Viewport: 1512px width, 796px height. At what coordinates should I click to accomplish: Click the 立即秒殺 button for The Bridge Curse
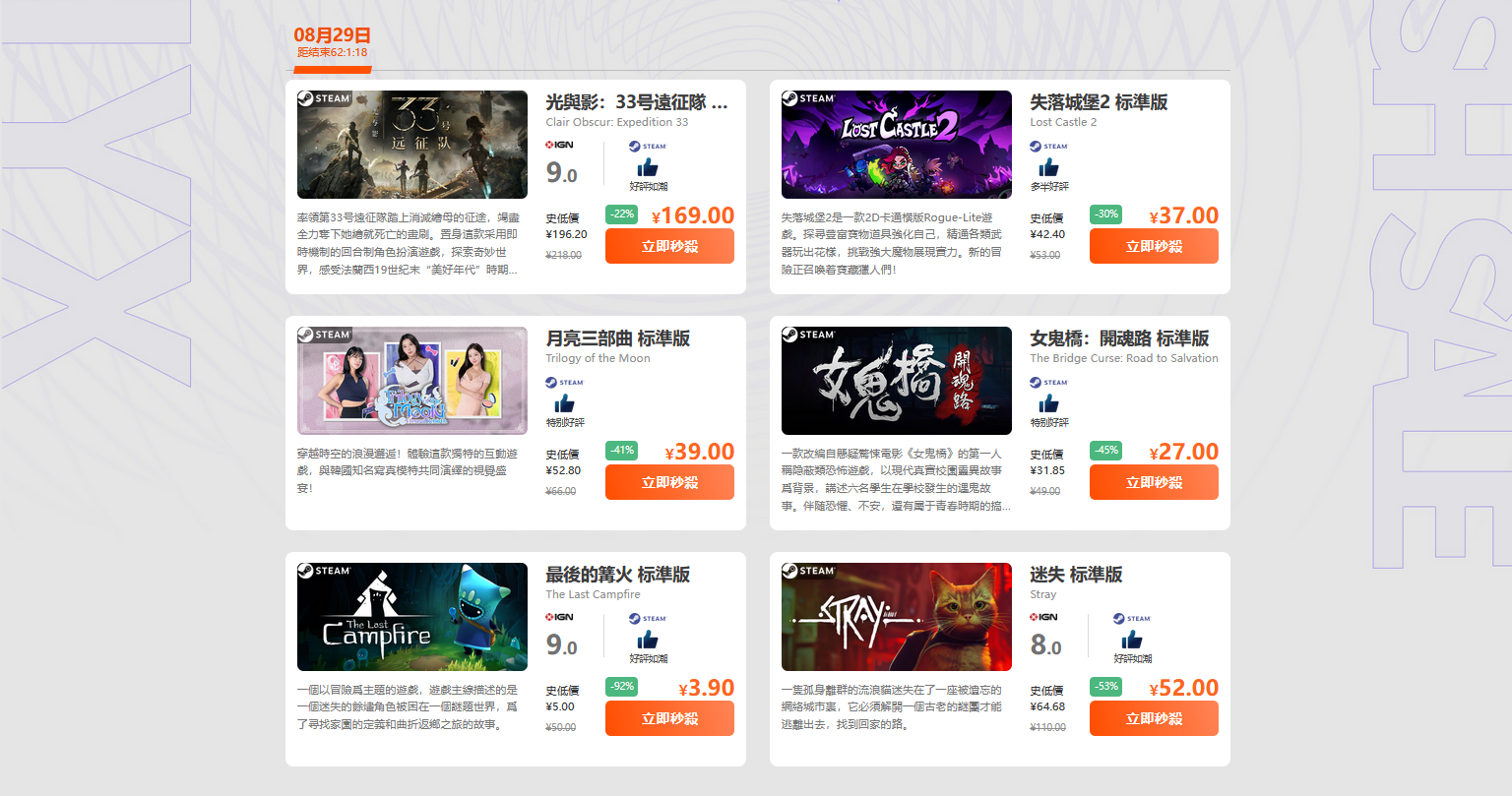click(x=1154, y=482)
